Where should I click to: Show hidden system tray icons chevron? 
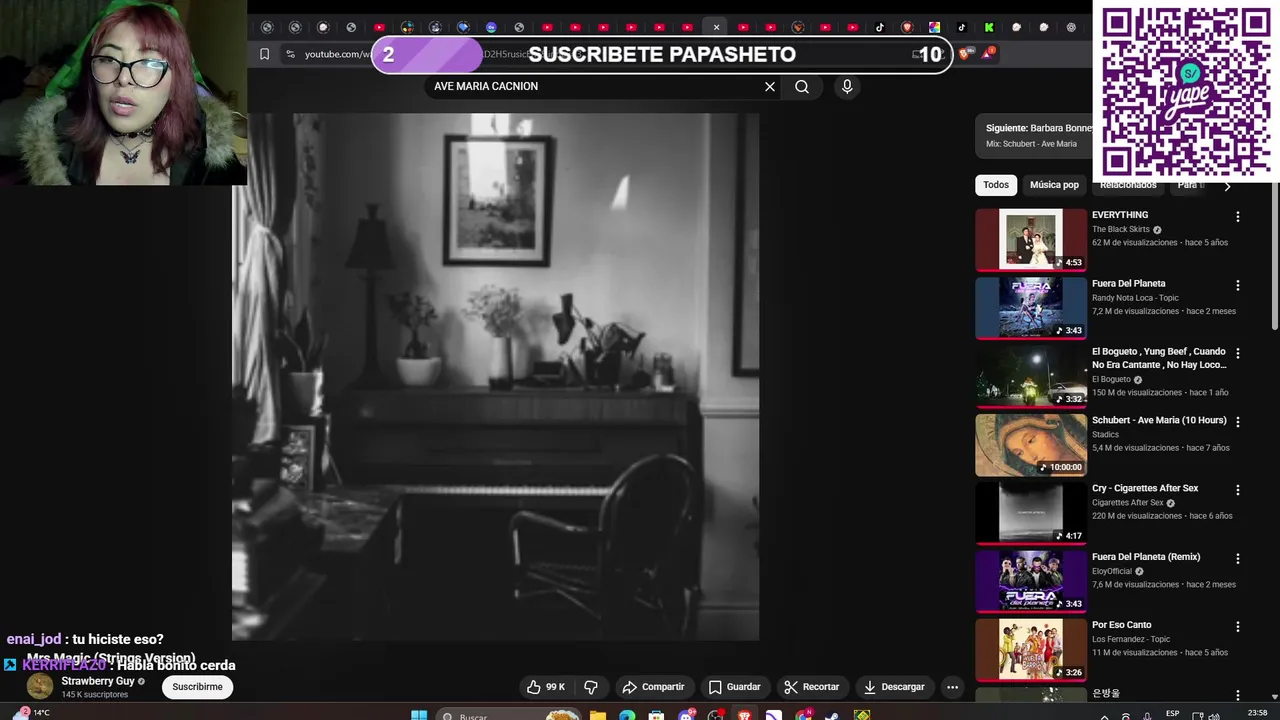point(1105,716)
